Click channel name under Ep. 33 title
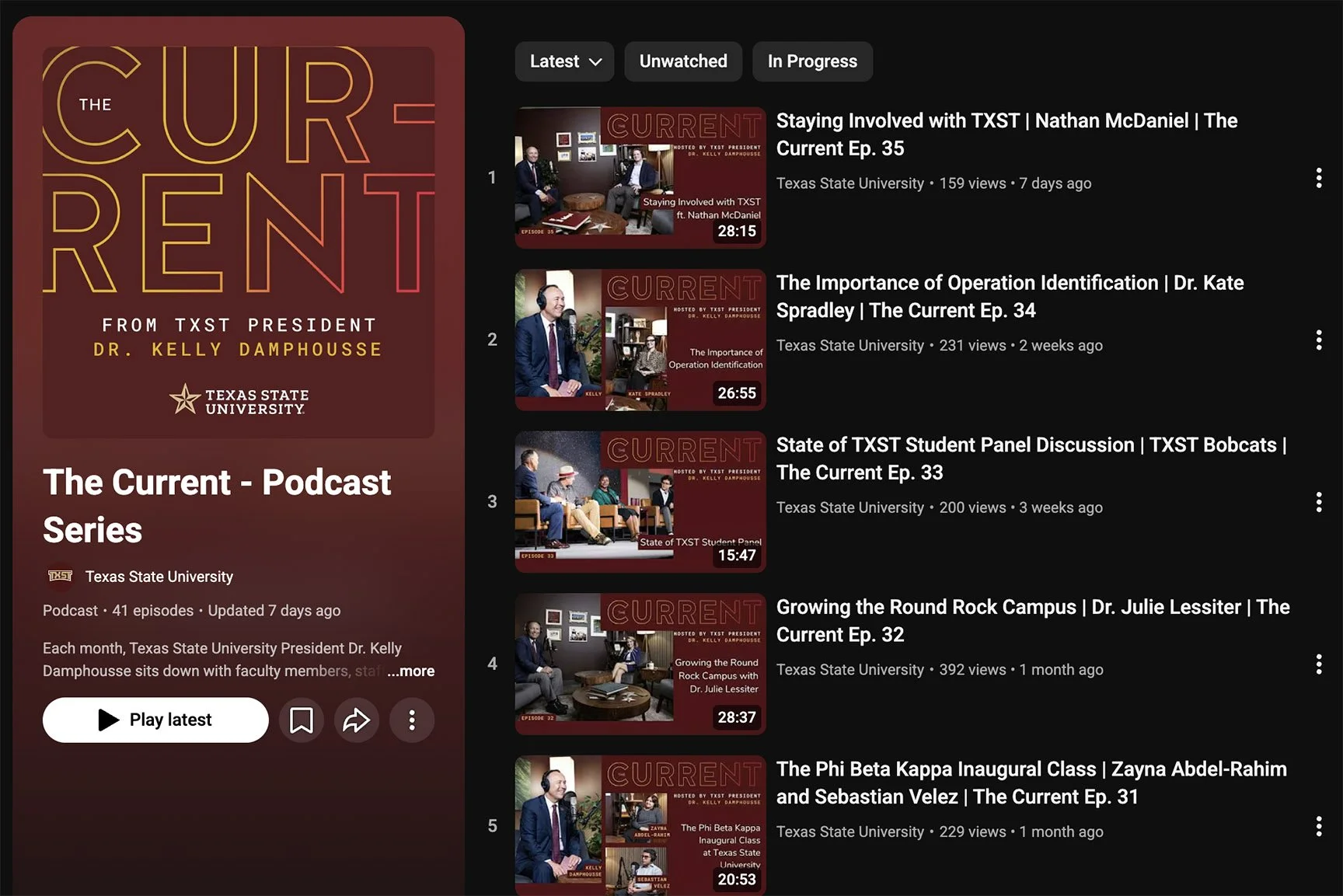 click(x=850, y=507)
